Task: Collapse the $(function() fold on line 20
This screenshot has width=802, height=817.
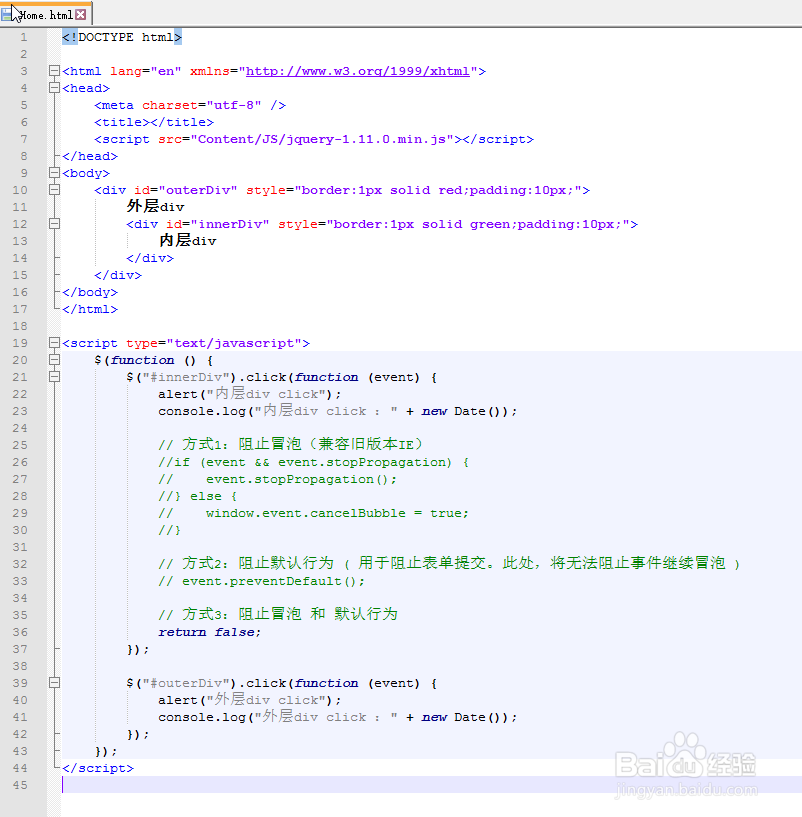Action: coord(54,360)
